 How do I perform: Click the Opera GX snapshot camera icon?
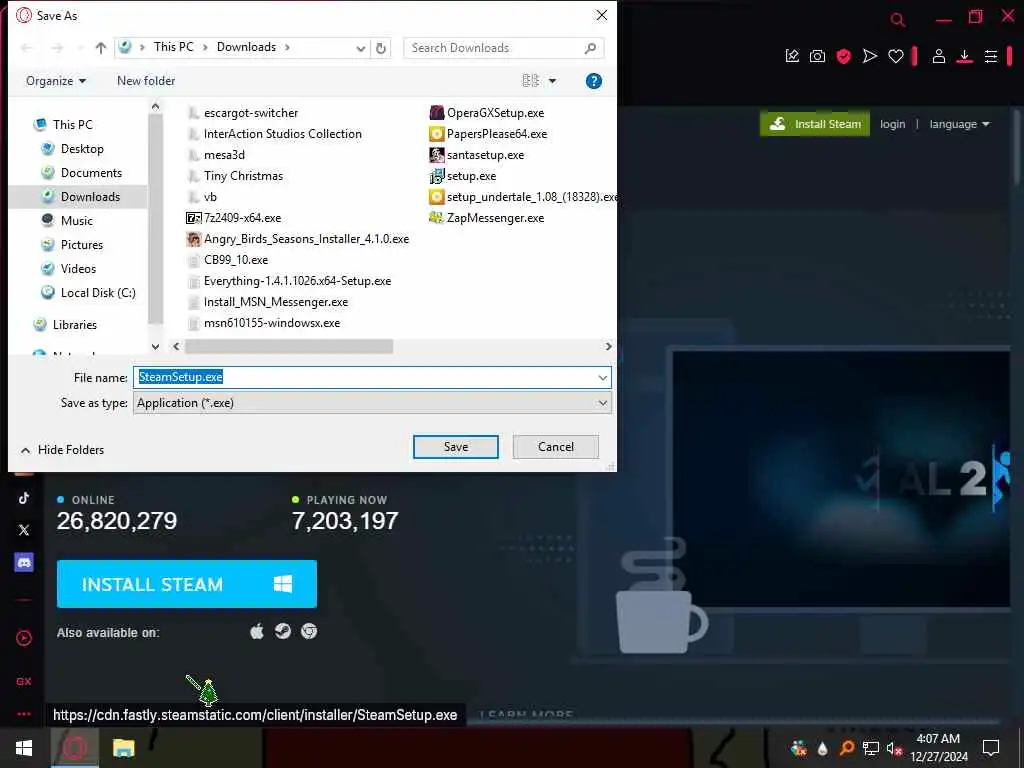pos(817,56)
